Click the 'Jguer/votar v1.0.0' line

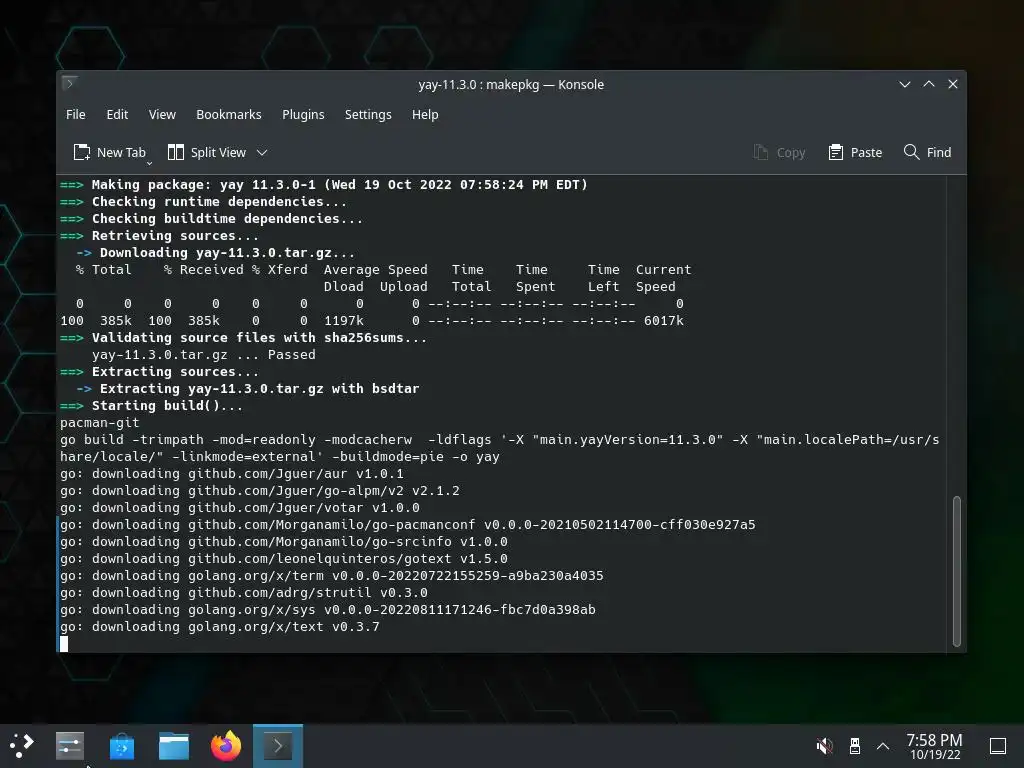click(x=240, y=507)
